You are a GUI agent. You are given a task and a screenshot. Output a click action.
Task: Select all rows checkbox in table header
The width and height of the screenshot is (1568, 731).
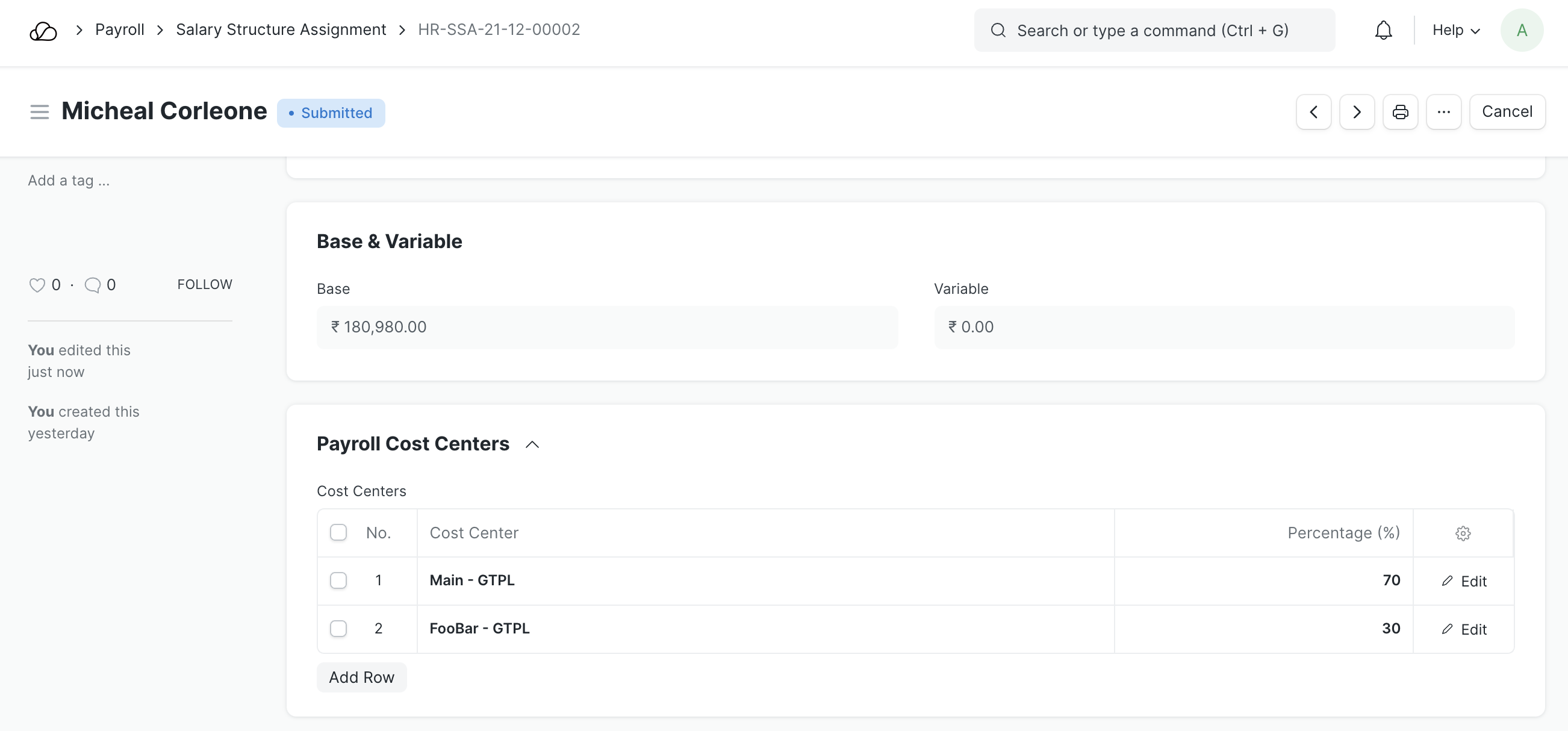point(338,532)
